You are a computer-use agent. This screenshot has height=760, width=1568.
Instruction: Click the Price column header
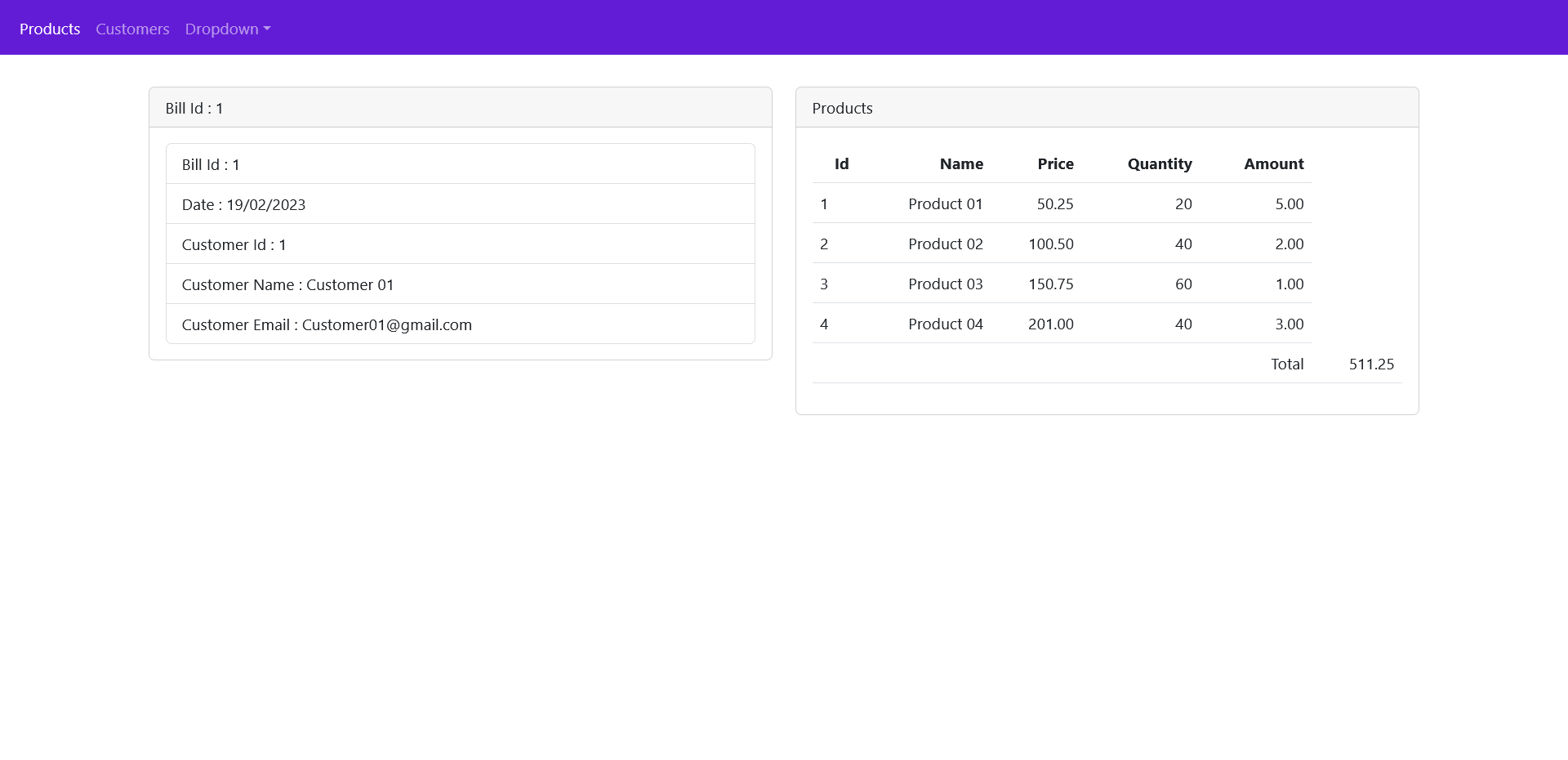1056,163
